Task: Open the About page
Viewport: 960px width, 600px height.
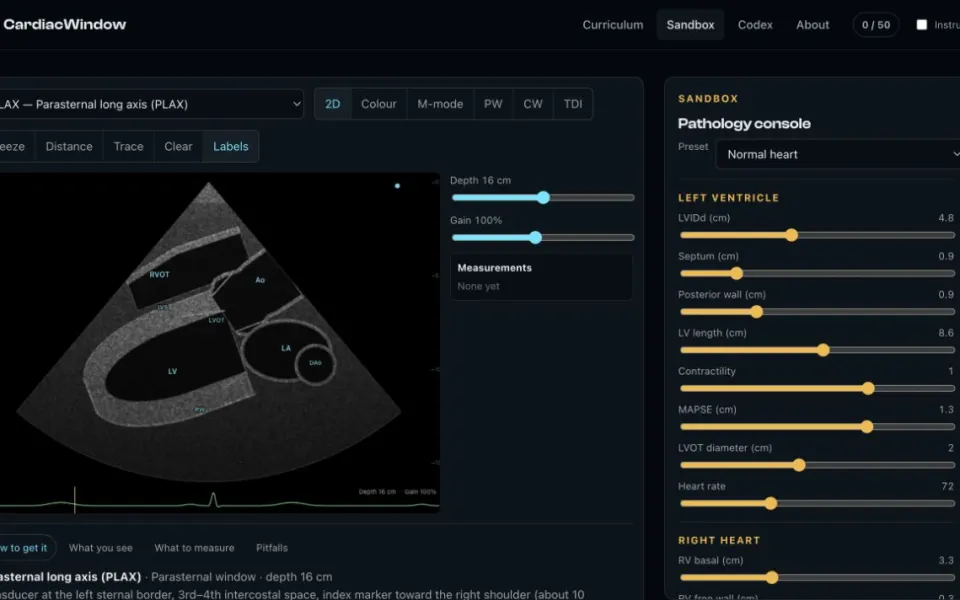Action: [812, 25]
